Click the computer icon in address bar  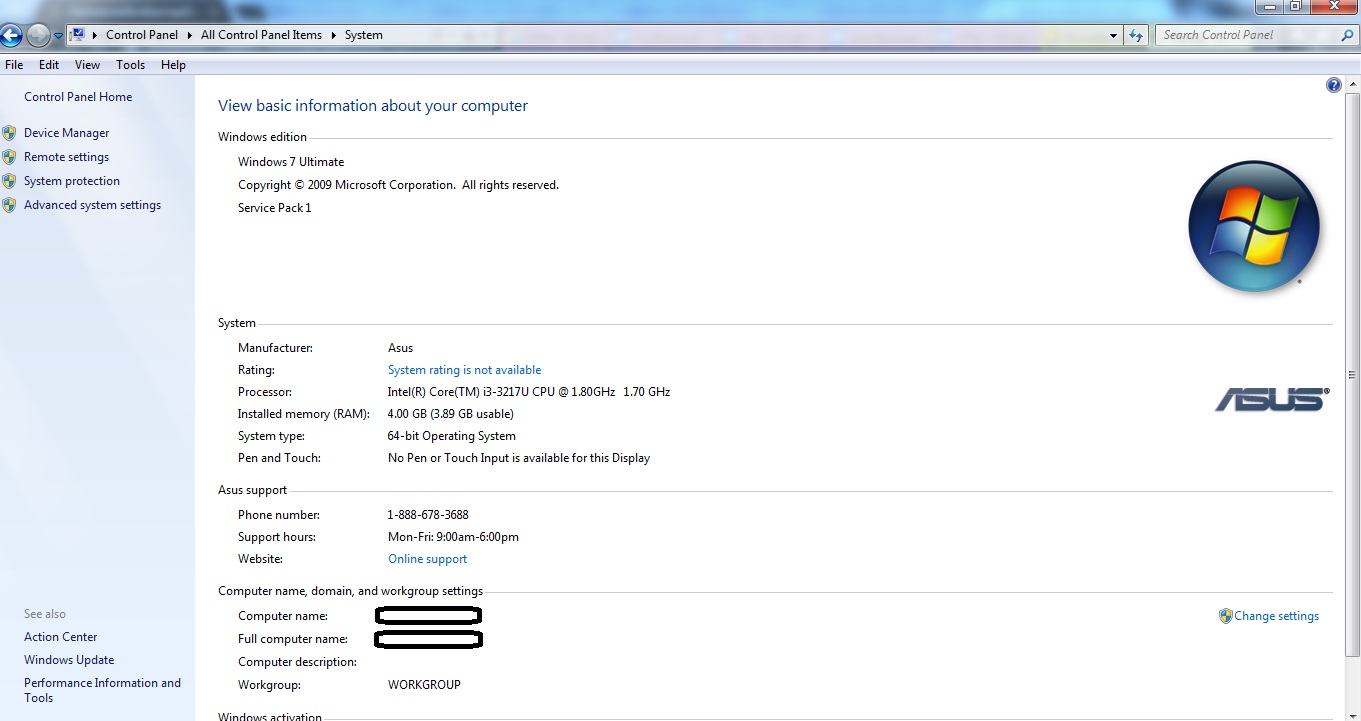(x=77, y=35)
